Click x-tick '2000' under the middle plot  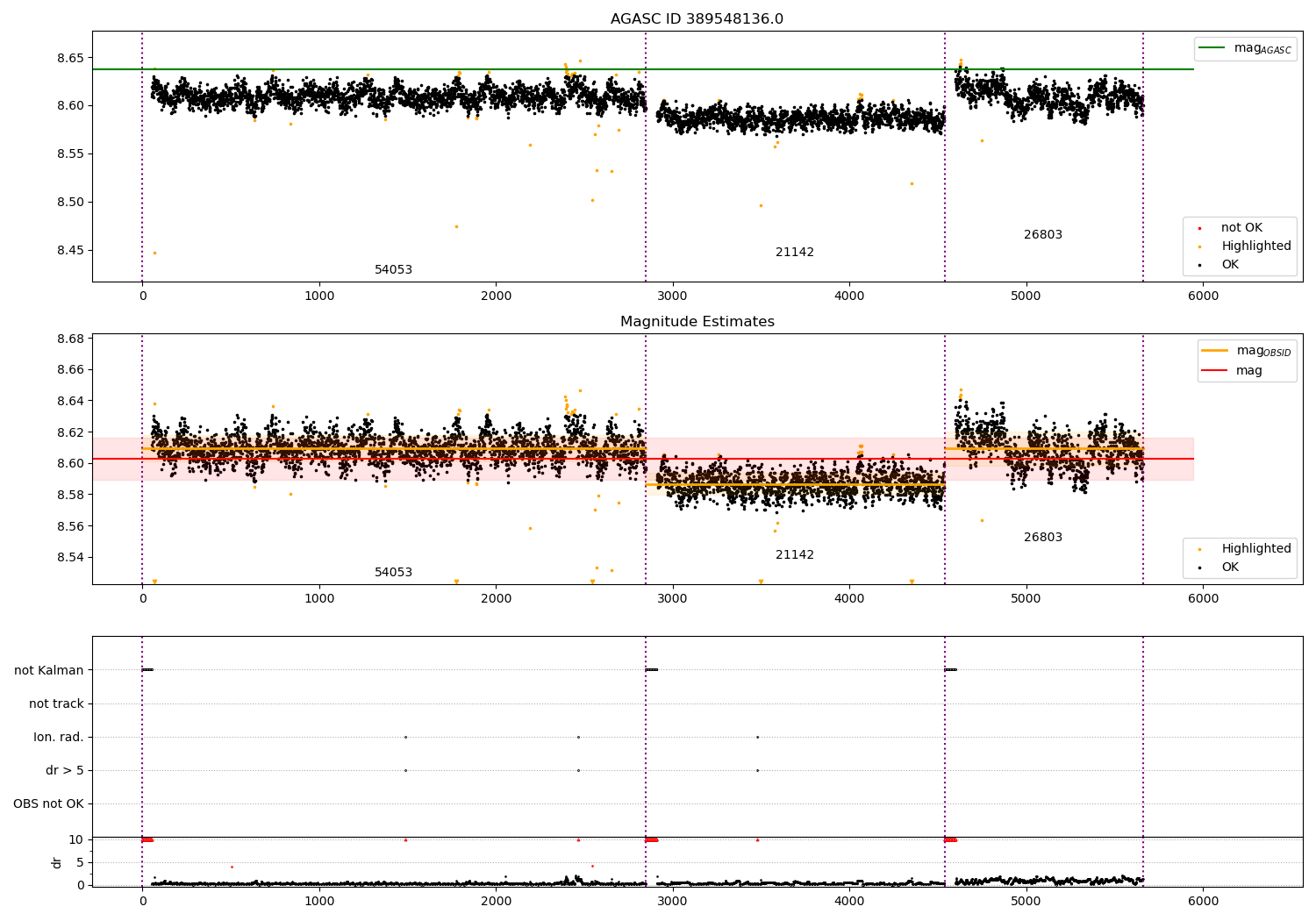click(x=497, y=599)
